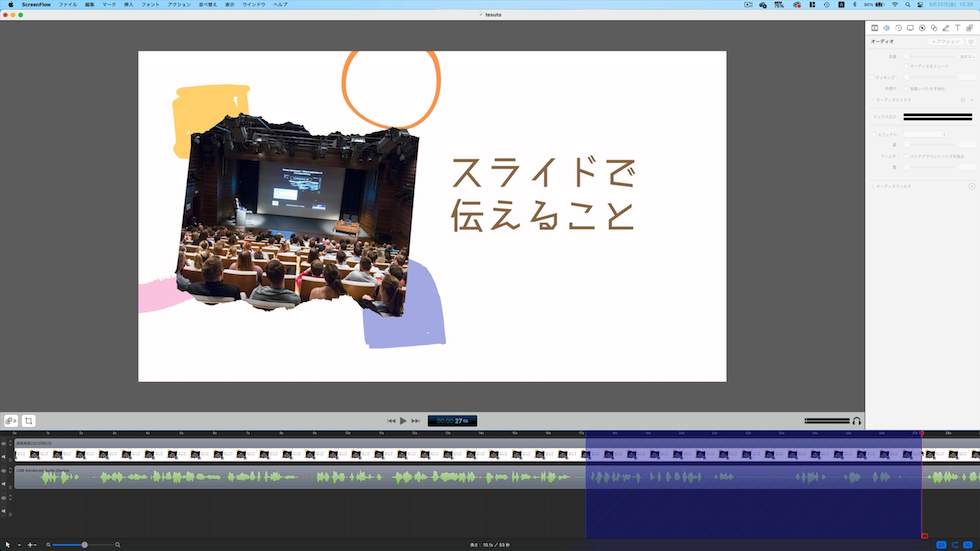This screenshot has height=551, width=980.
Task: Click the canvas options button left of crop
Action: coord(11,421)
